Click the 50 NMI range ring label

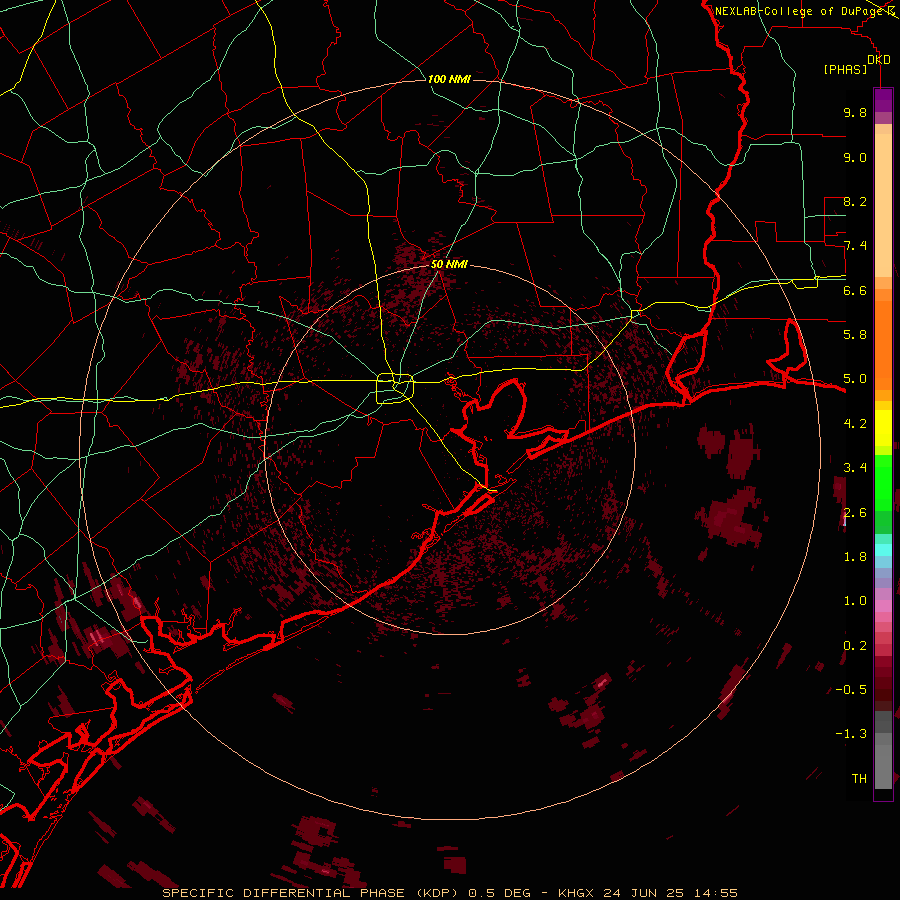[449, 264]
